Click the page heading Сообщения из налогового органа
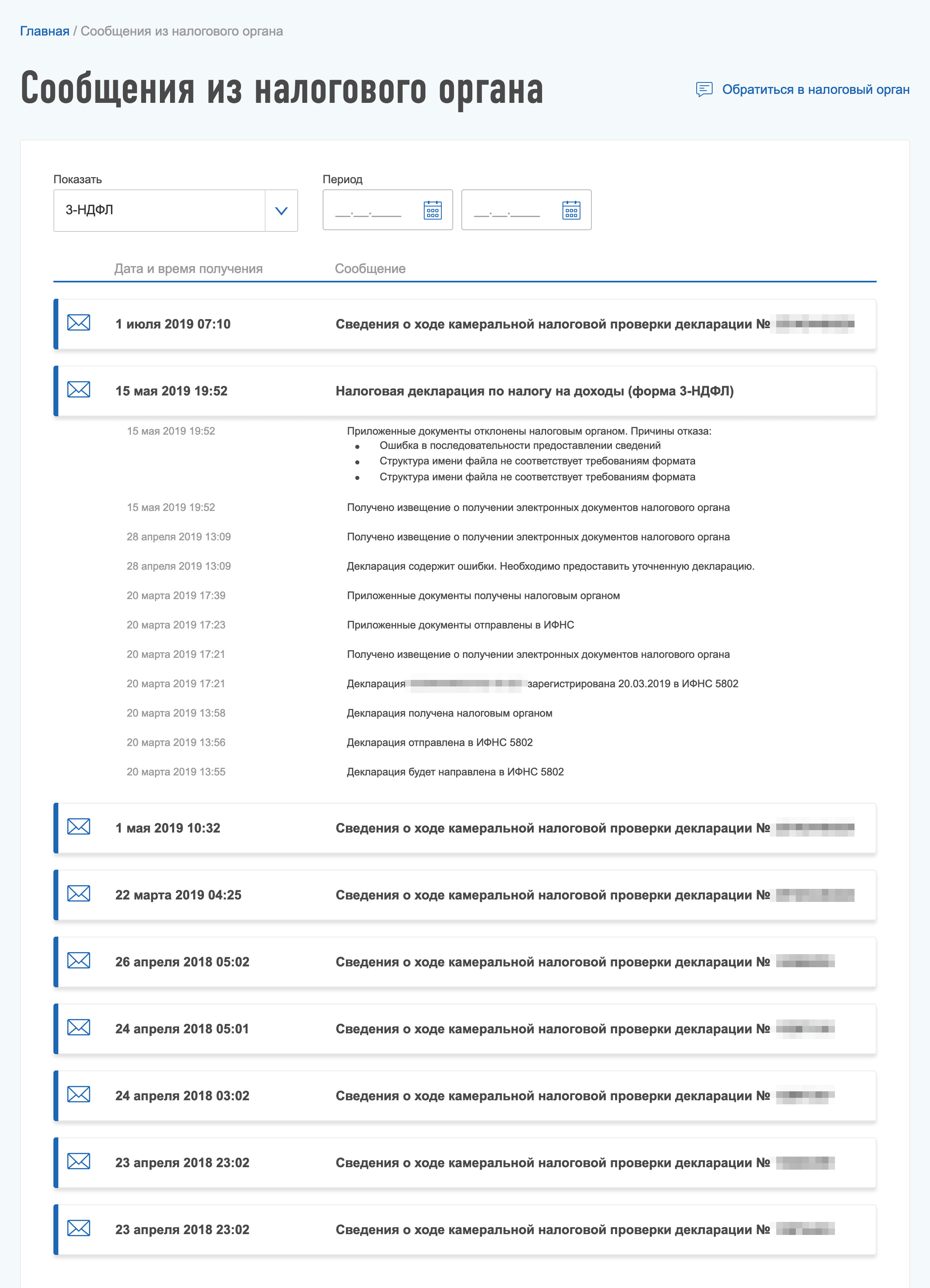The width and height of the screenshot is (930, 1288). pos(282,89)
